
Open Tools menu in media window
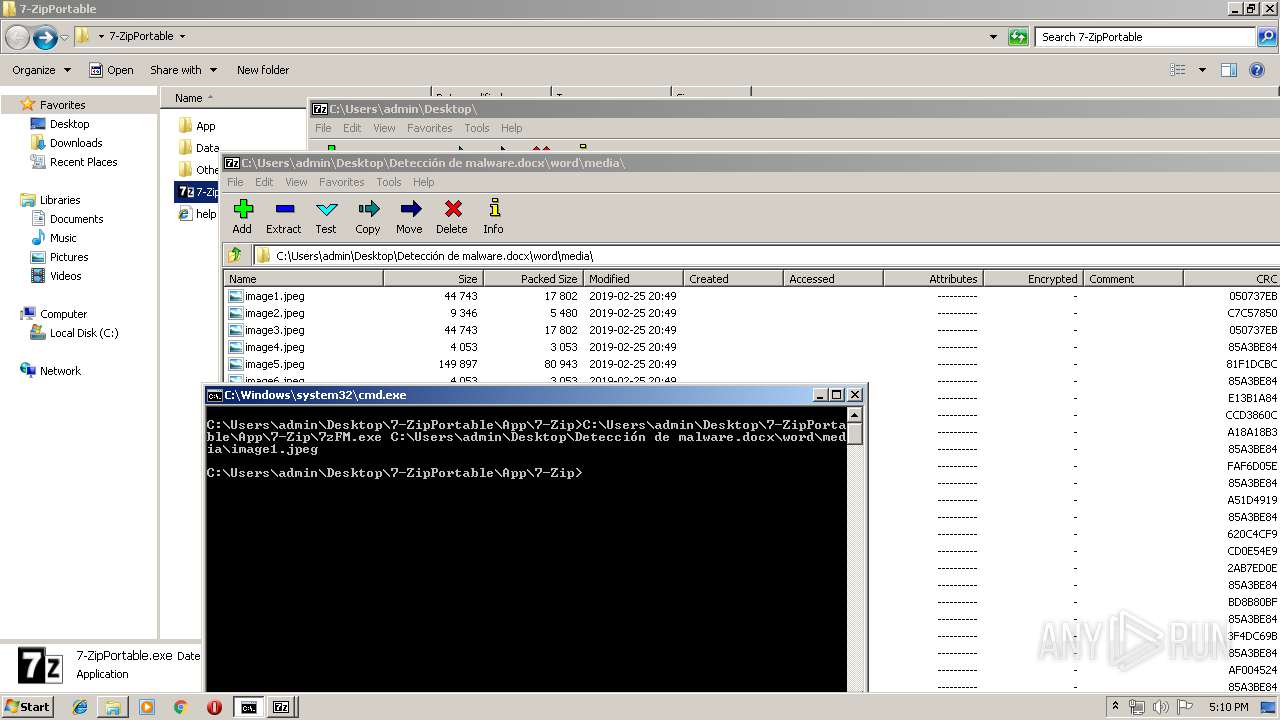pos(389,182)
